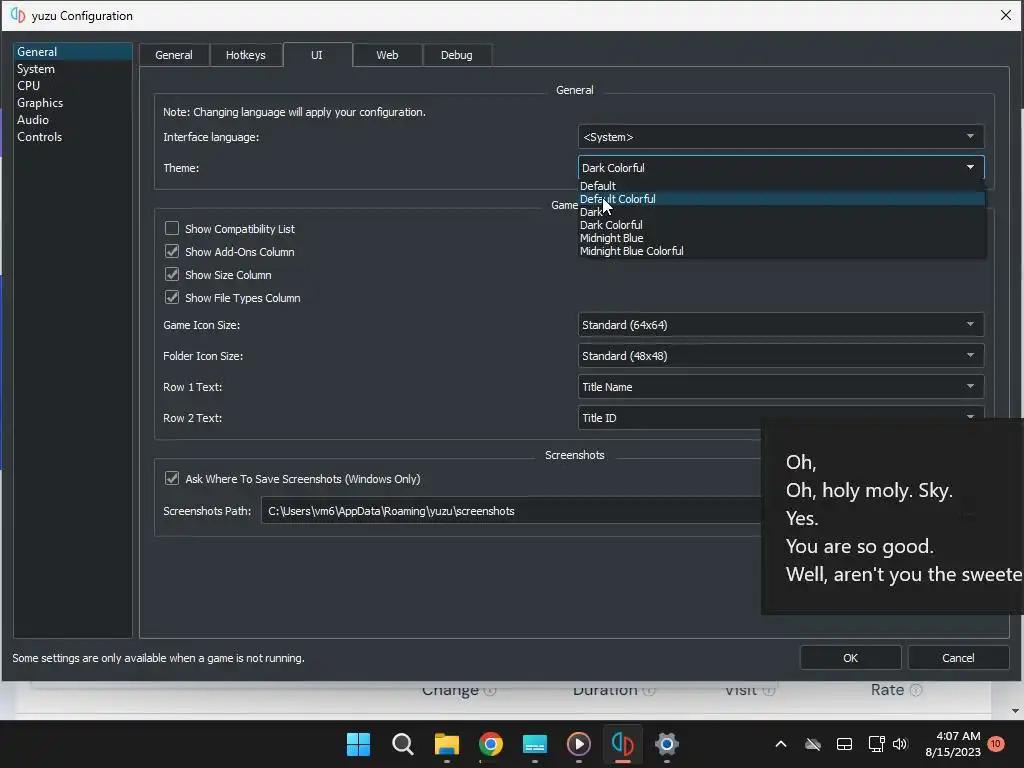Click the Cancel button
Image resolution: width=1024 pixels, height=768 pixels.
958,658
